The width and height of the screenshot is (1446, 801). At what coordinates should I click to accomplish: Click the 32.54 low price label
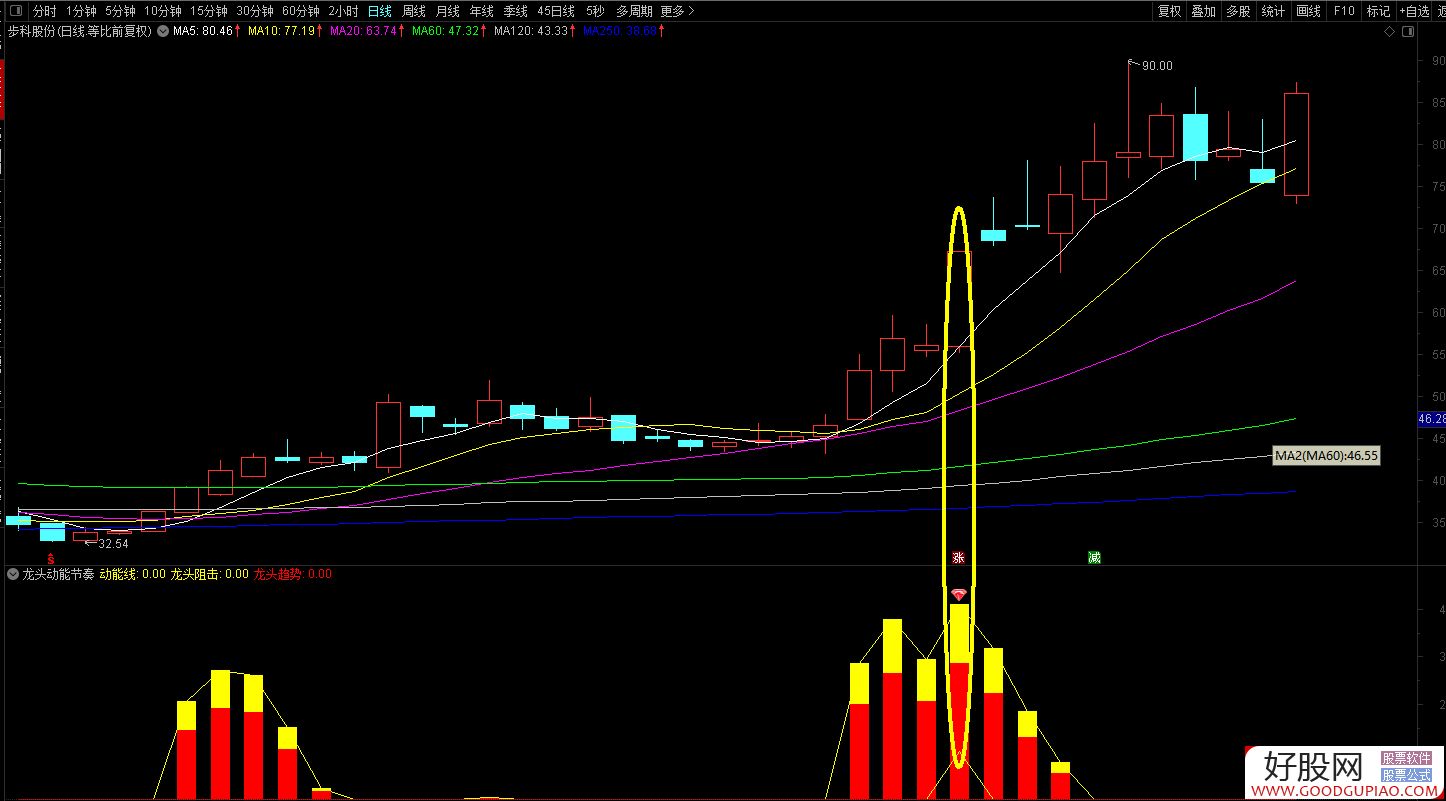[x=113, y=543]
